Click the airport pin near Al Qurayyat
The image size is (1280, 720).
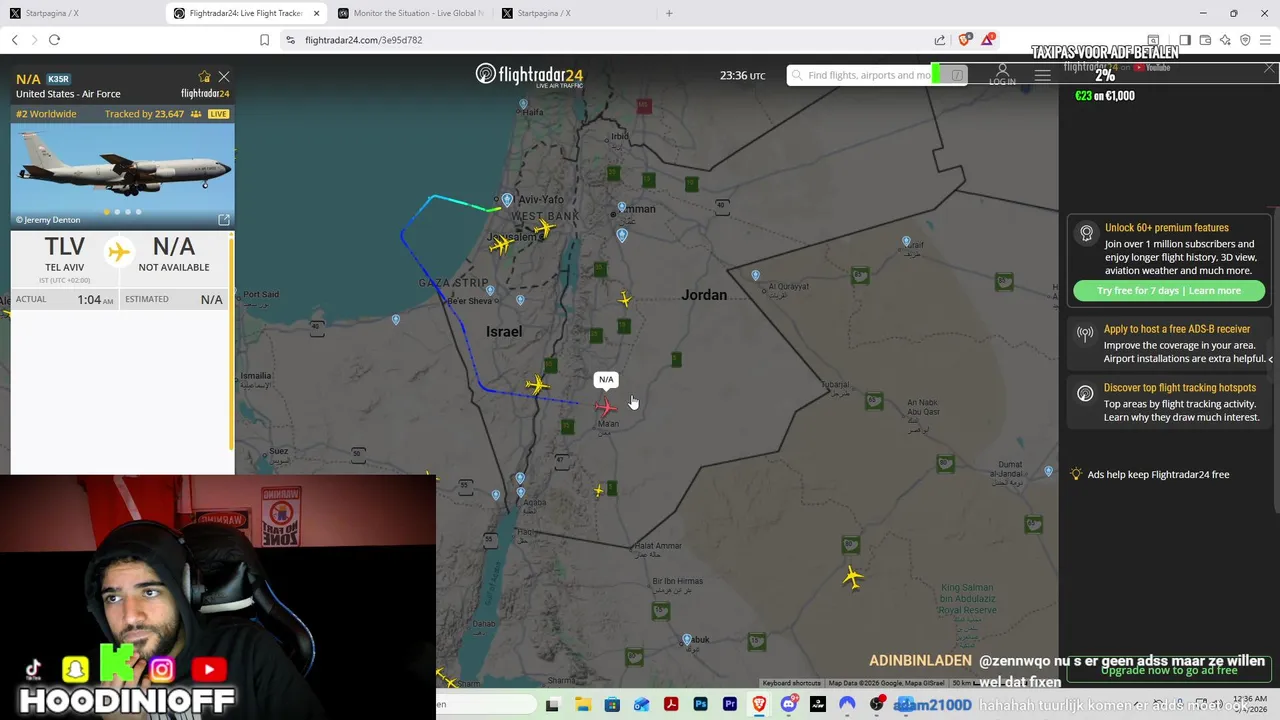tap(755, 275)
